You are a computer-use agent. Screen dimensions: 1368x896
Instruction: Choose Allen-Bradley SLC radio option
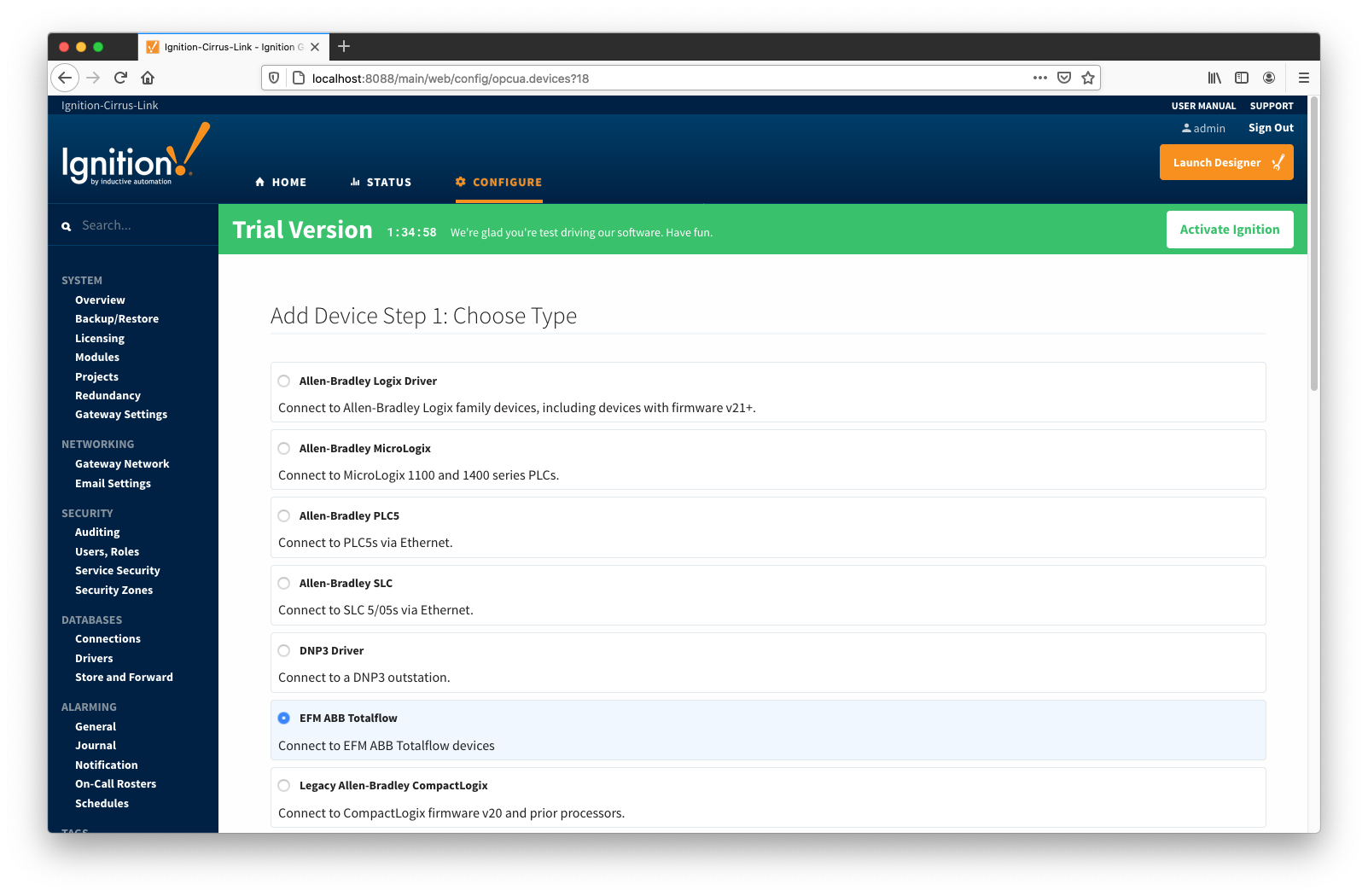pyautogui.click(x=284, y=584)
